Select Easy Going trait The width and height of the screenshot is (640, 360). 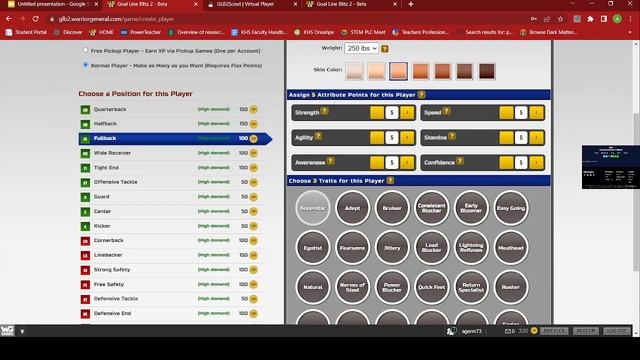[511, 208]
